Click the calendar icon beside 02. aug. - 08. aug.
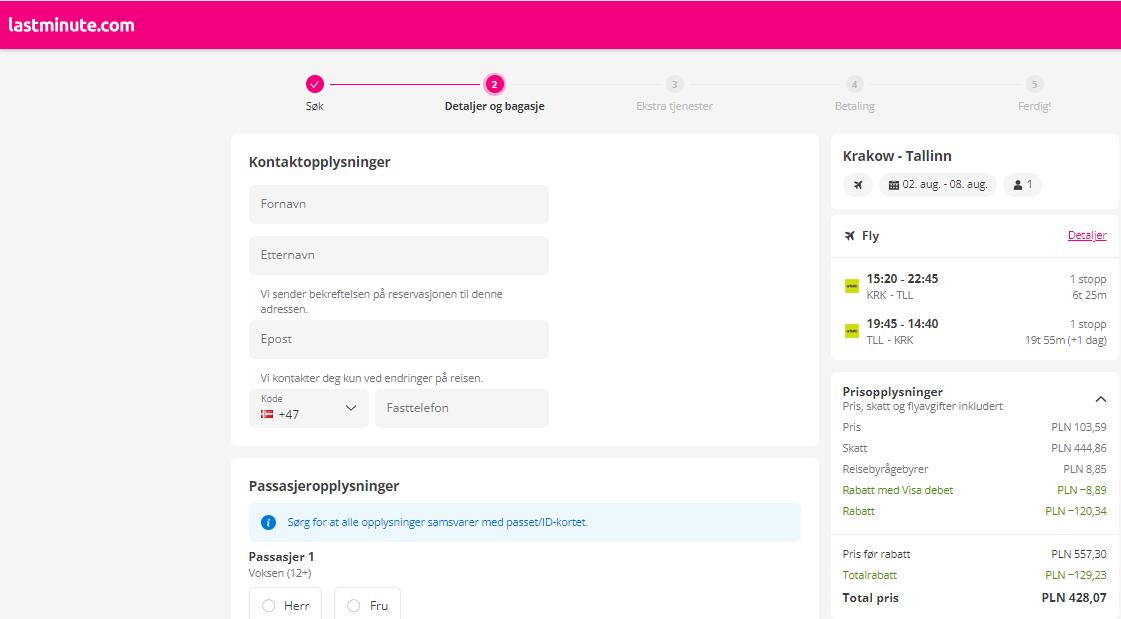Viewport: 1121px width, 619px height. pyautogui.click(x=894, y=185)
